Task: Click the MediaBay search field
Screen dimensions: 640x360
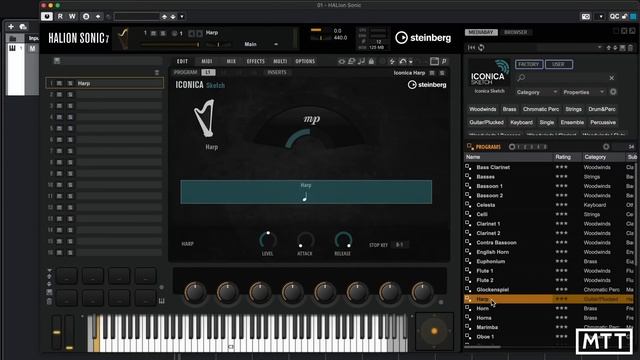Action: (565, 78)
